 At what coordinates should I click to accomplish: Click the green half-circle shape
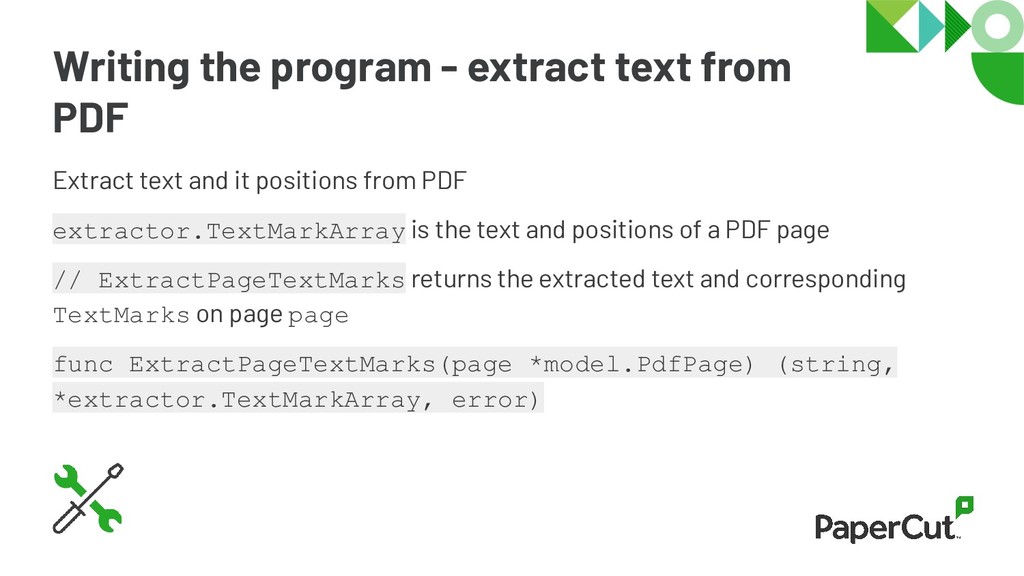coord(997,78)
